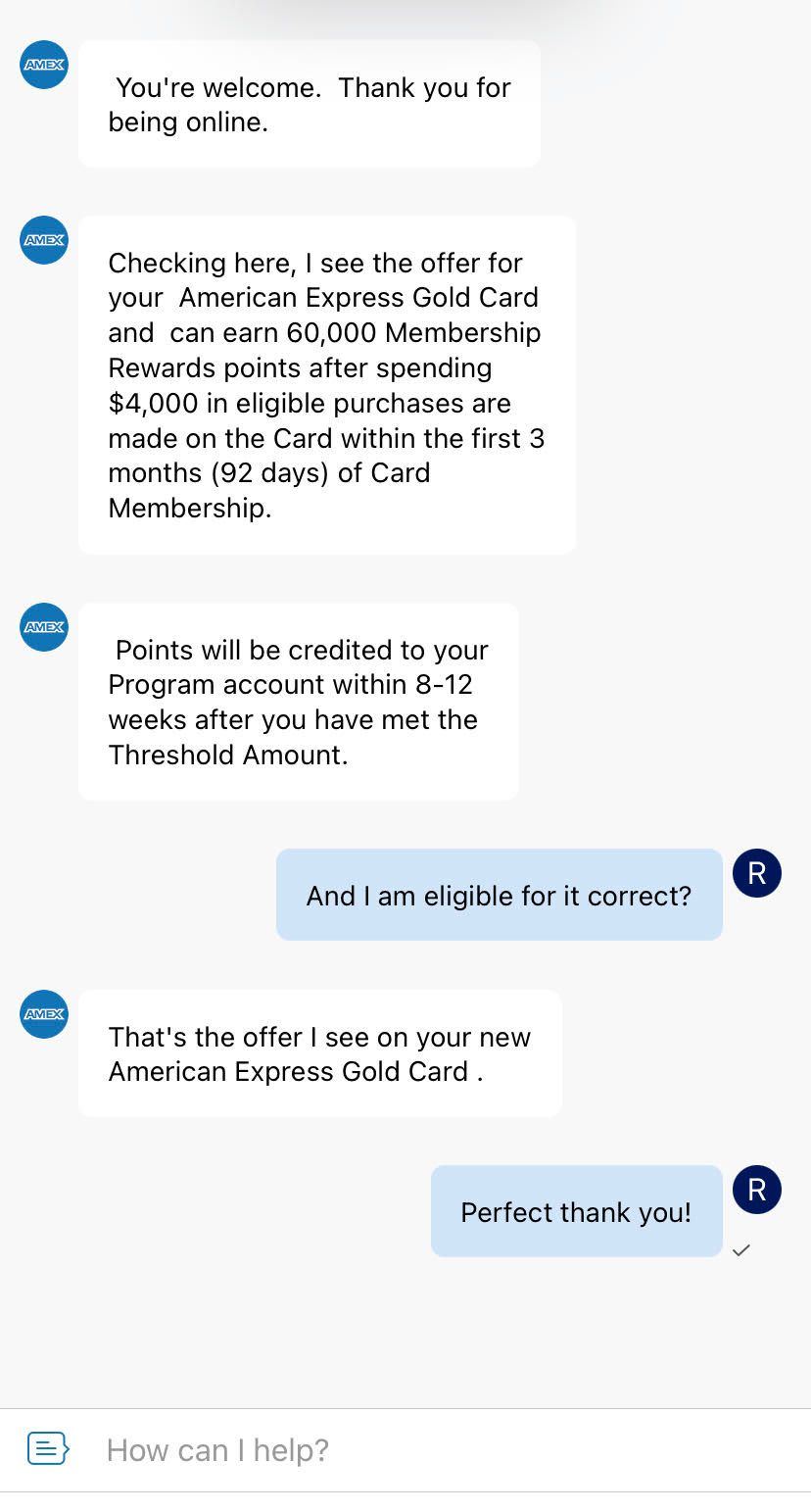The width and height of the screenshot is (811, 1512).
Task: Select the "You're welcome. Thank you" message bubble
Action: (x=309, y=104)
